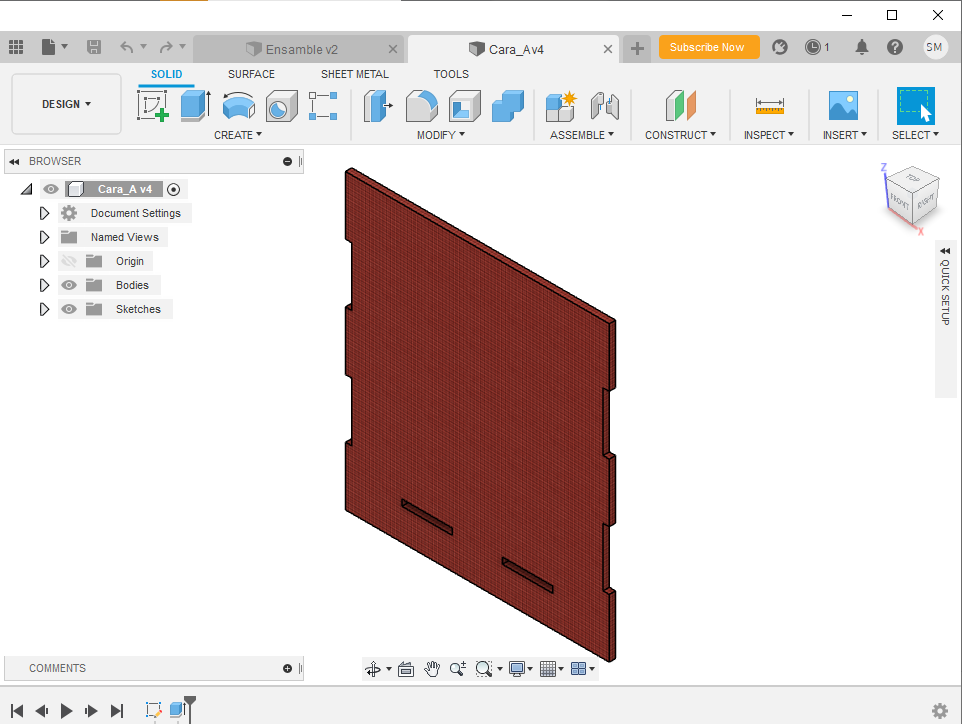Select the Insert image icon
Viewport: 962px width, 724px height.
coord(844,106)
